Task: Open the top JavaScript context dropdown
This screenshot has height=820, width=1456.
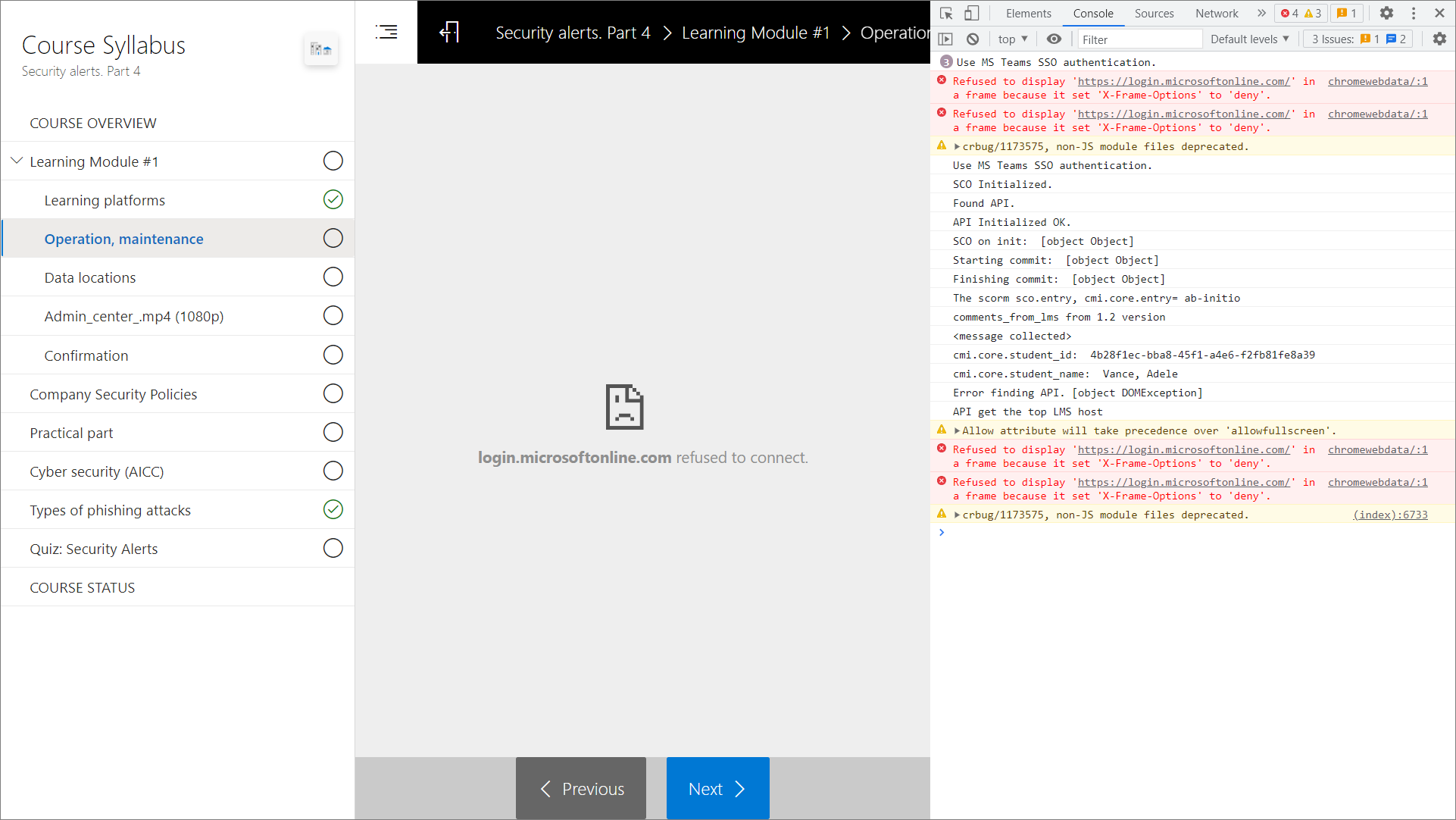Action: (1012, 39)
